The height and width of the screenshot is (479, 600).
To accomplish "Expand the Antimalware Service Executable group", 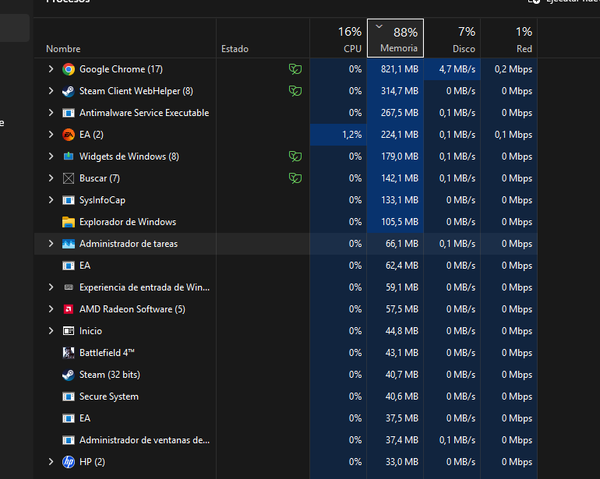I will pos(51,113).
